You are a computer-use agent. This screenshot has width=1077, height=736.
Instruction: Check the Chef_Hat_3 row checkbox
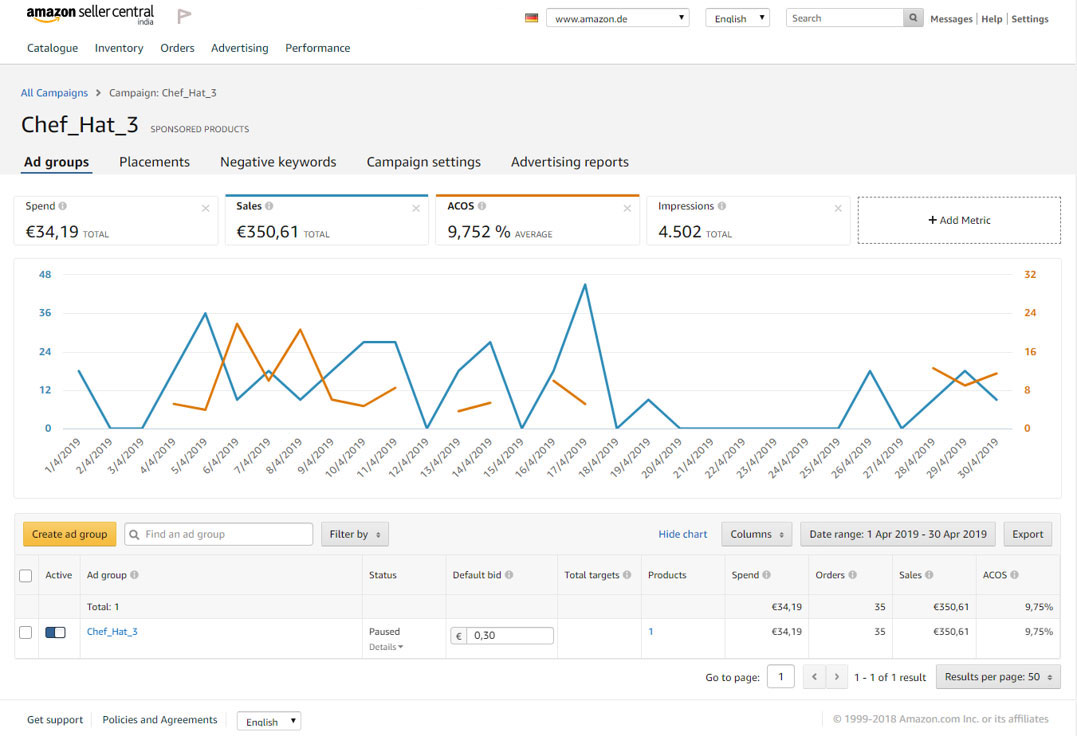26,632
